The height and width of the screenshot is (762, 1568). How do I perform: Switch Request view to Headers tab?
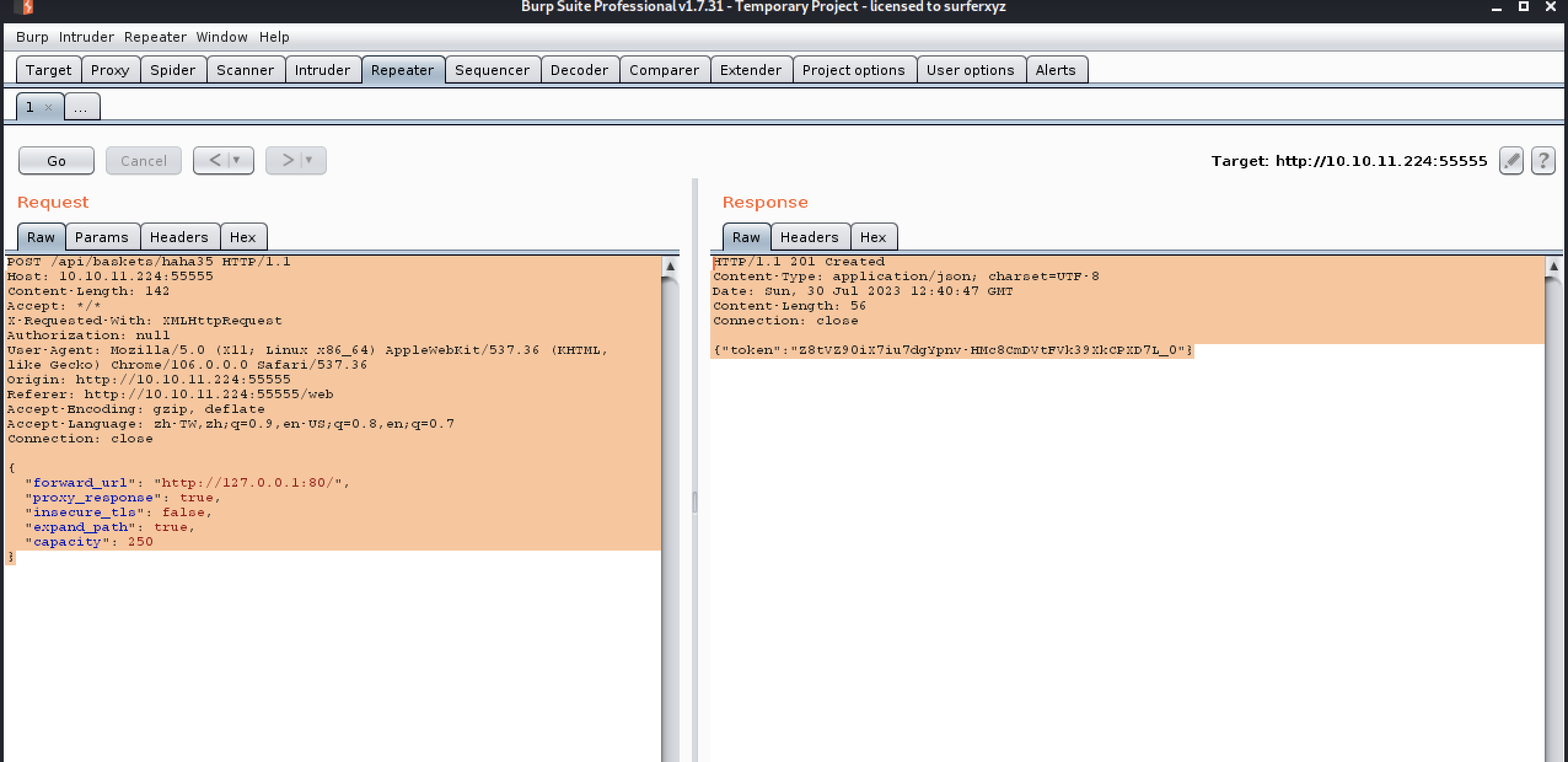point(179,237)
